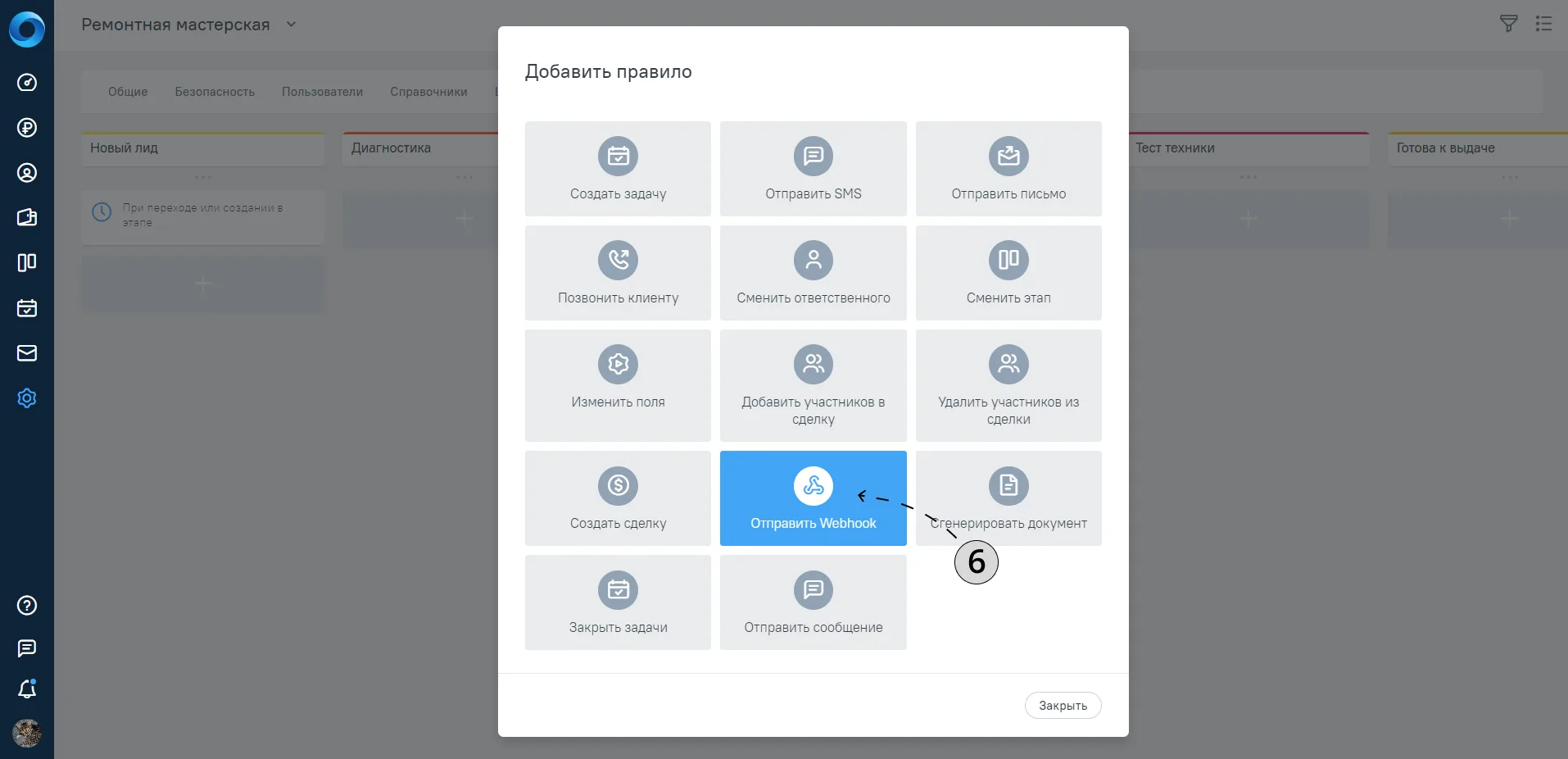Select the Close tasks (Закрыть задачи) tile

(618, 602)
